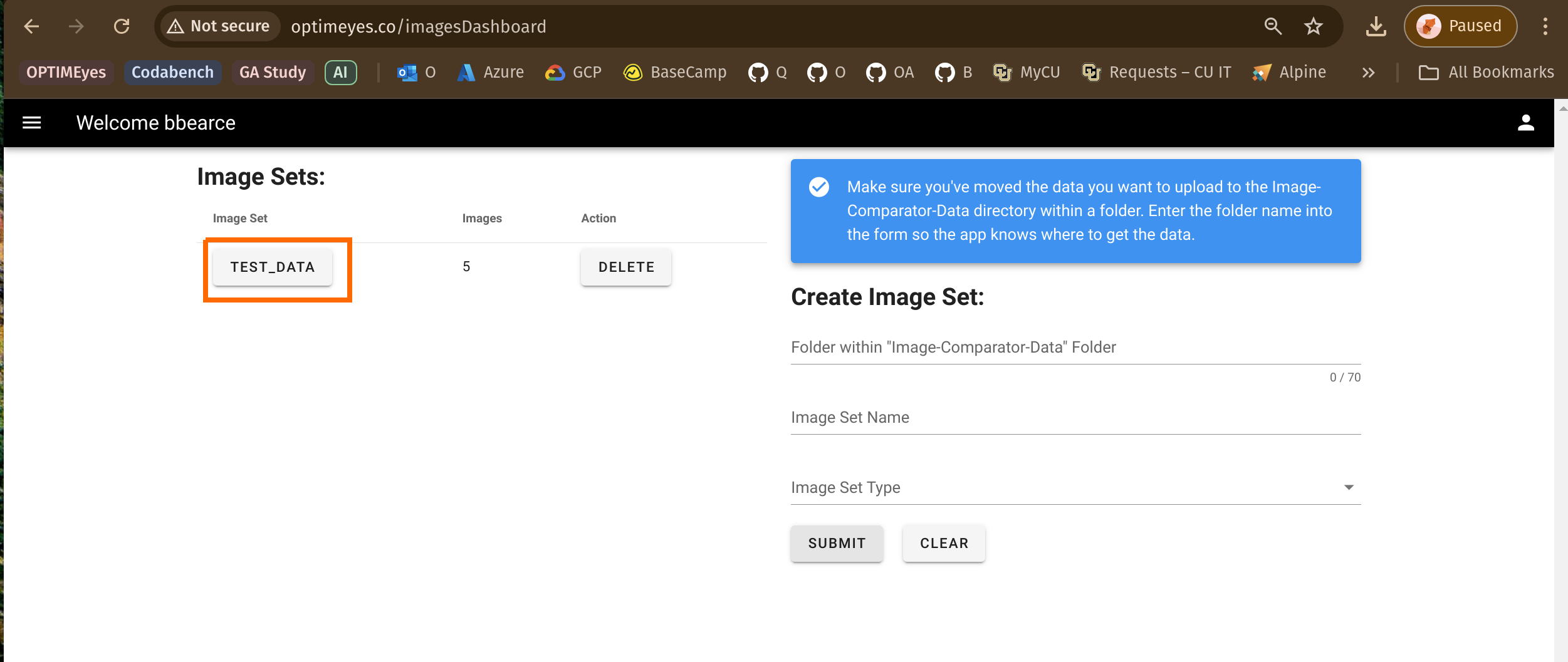Go back using the browser back arrow
The height and width of the screenshot is (662, 1568).
(x=31, y=26)
